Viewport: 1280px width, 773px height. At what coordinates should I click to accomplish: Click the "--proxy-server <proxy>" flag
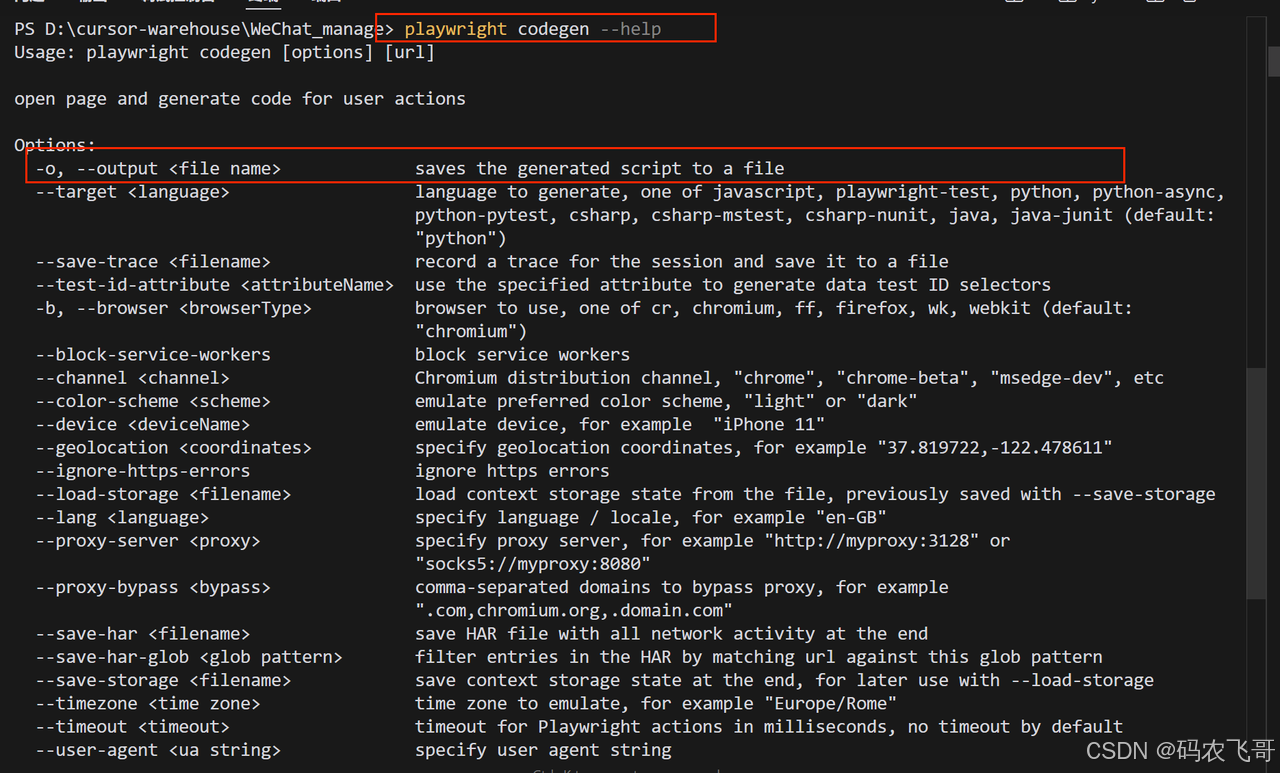click(148, 541)
